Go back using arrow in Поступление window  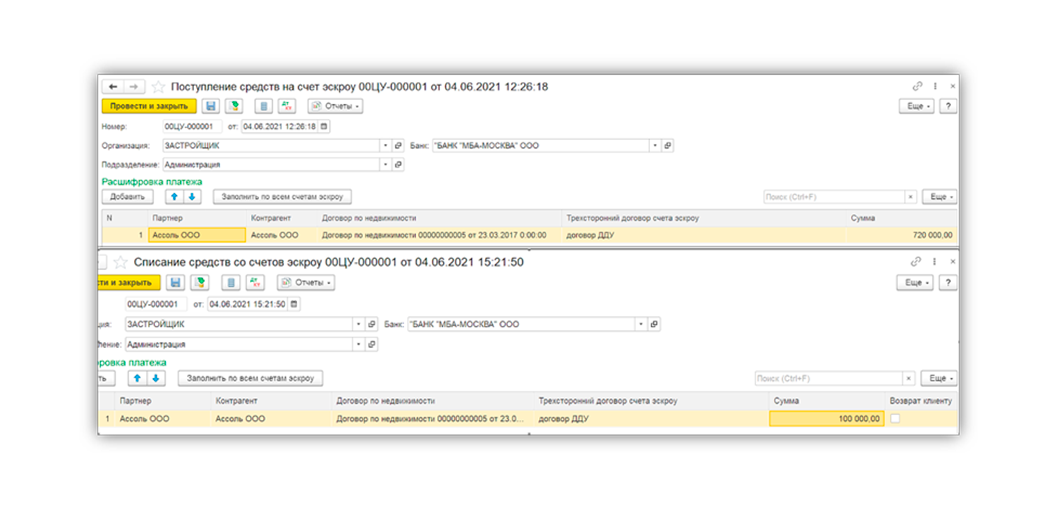[x=113, y=87]
